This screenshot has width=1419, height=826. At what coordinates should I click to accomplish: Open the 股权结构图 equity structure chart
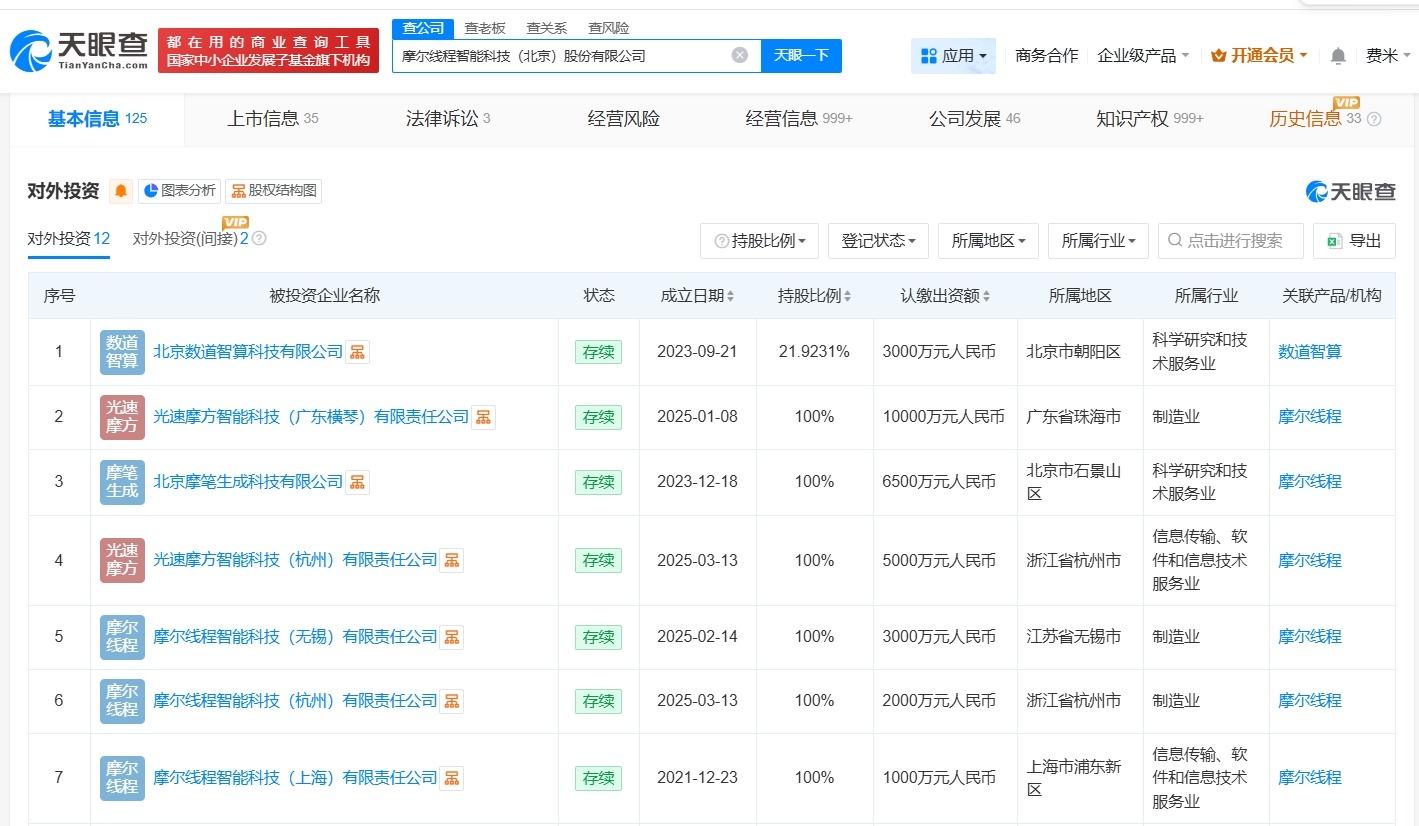pos(272,191)
